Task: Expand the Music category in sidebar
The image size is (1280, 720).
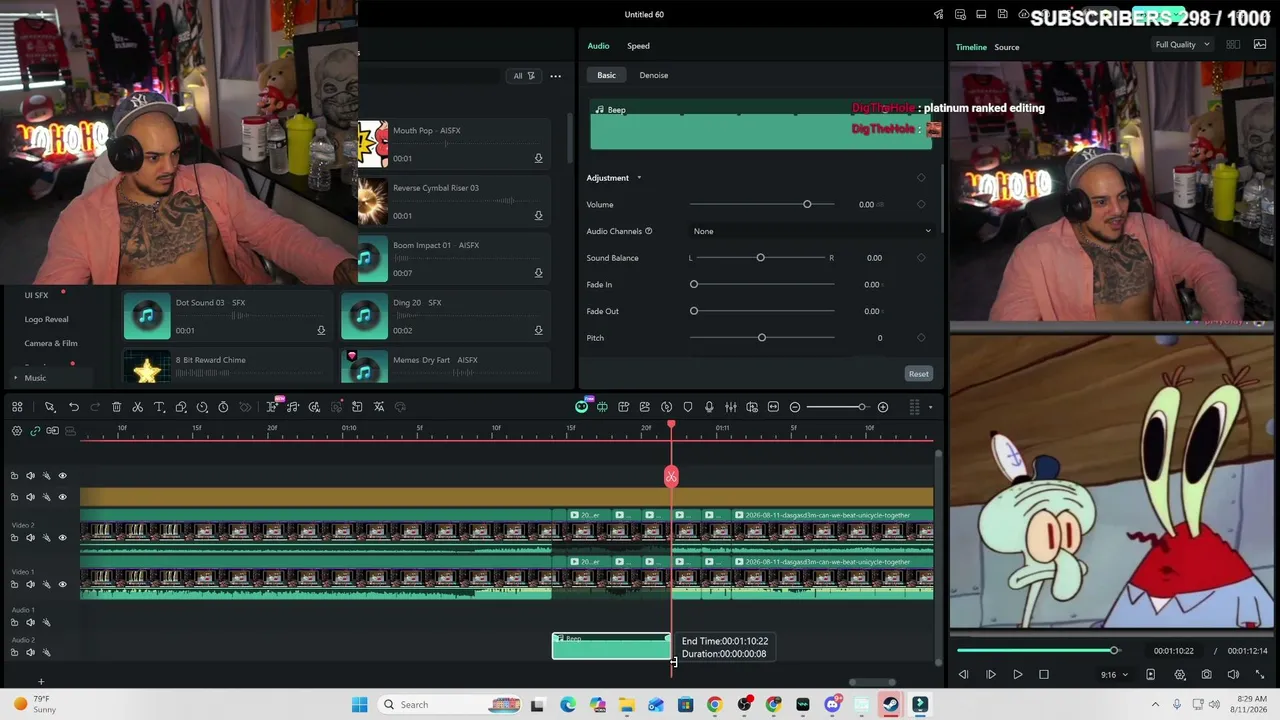Action: pos(15,378)
